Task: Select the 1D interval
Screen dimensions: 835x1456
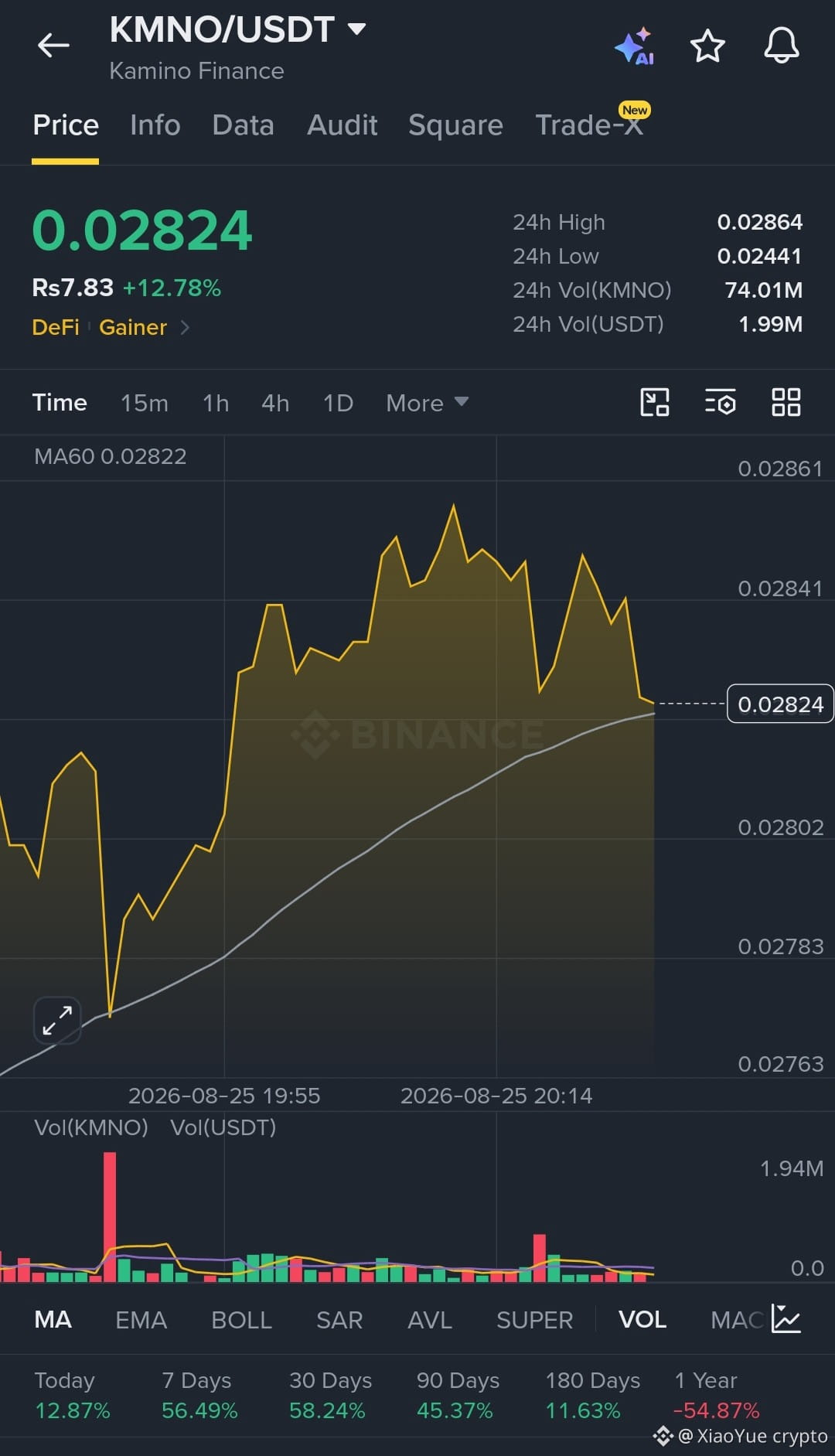Action: pos(338,403)
